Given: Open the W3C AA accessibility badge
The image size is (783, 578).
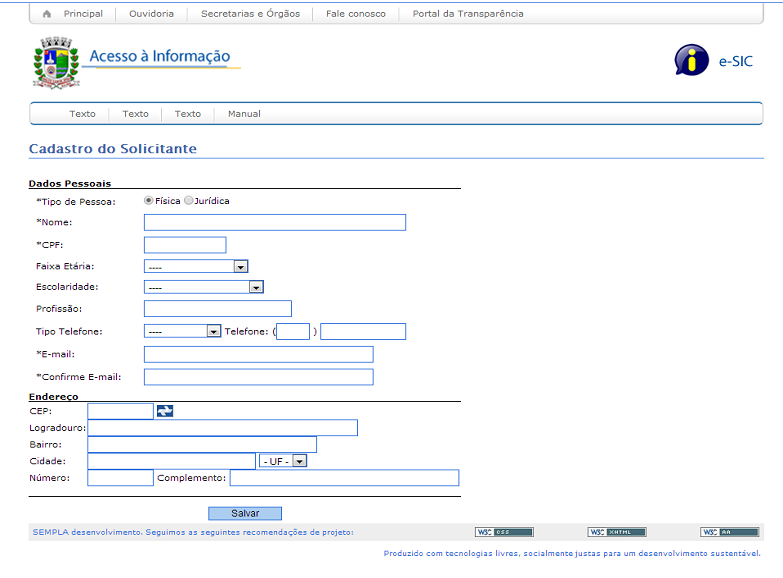Looking at the screenshot, I should click(x=729, y=532).
